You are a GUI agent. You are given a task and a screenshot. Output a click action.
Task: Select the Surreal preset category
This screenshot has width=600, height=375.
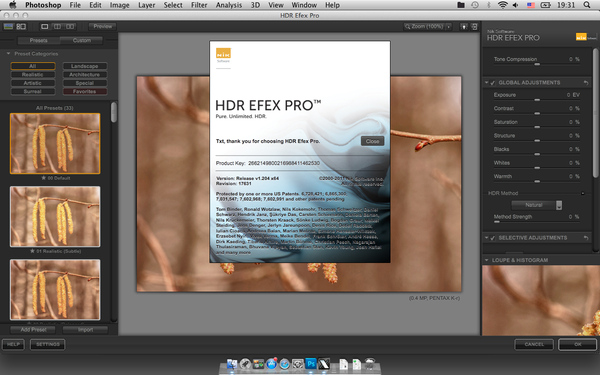click(x=33, y=91)
